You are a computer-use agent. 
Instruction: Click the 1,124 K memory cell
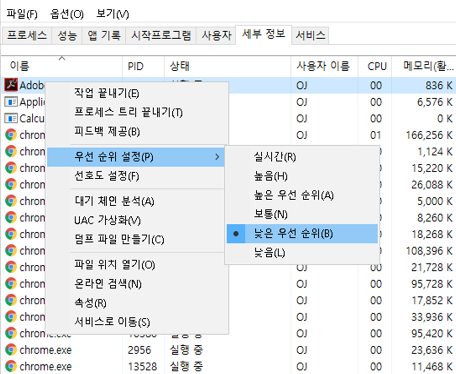click(435, 152)
